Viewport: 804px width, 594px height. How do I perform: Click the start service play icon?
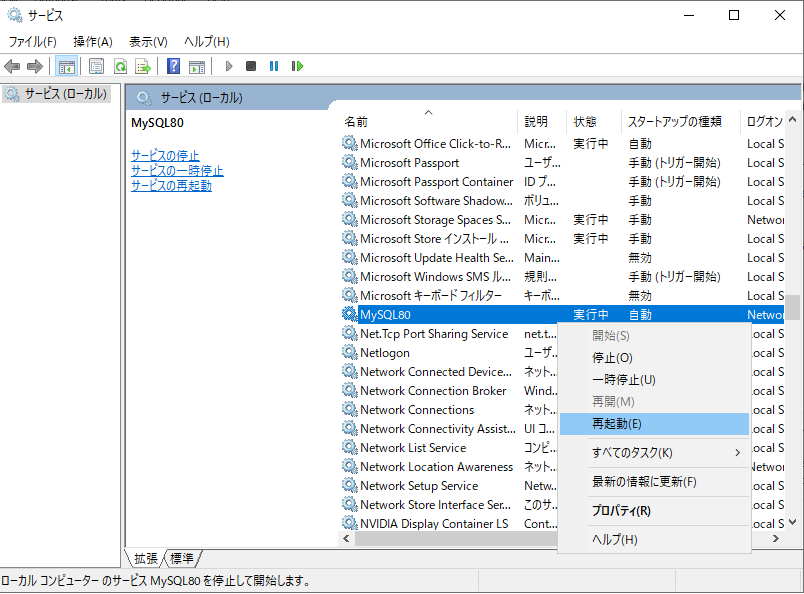pyautogui.click(x=229, y=66)
